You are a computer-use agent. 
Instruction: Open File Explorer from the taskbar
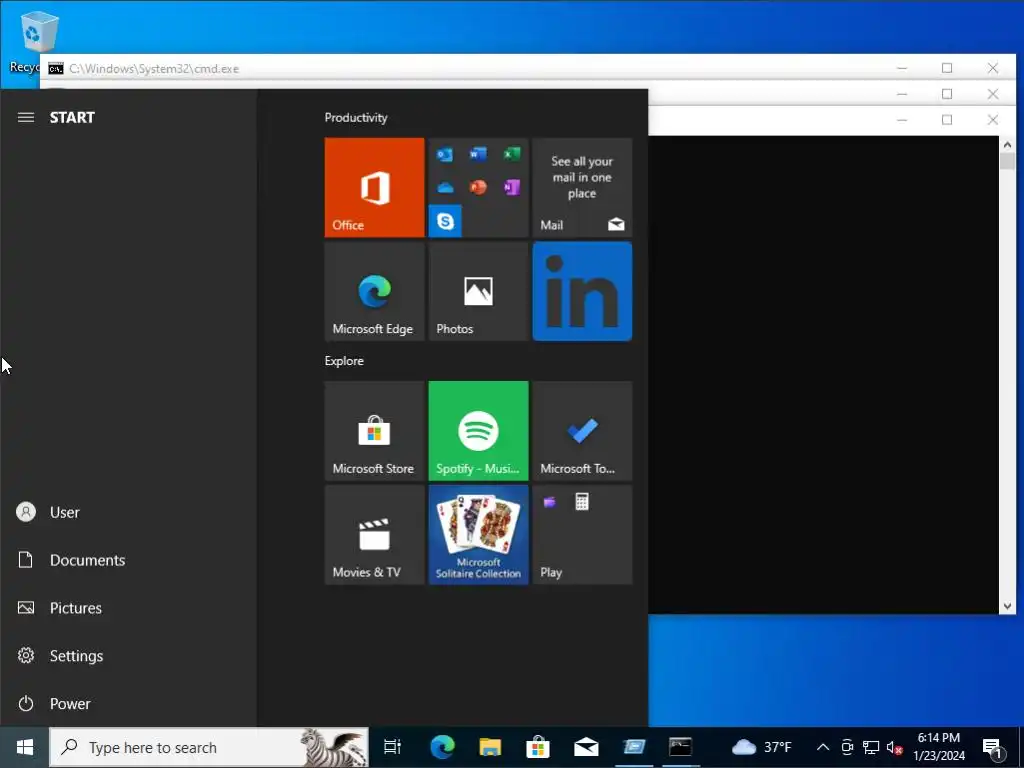point(490,747)
